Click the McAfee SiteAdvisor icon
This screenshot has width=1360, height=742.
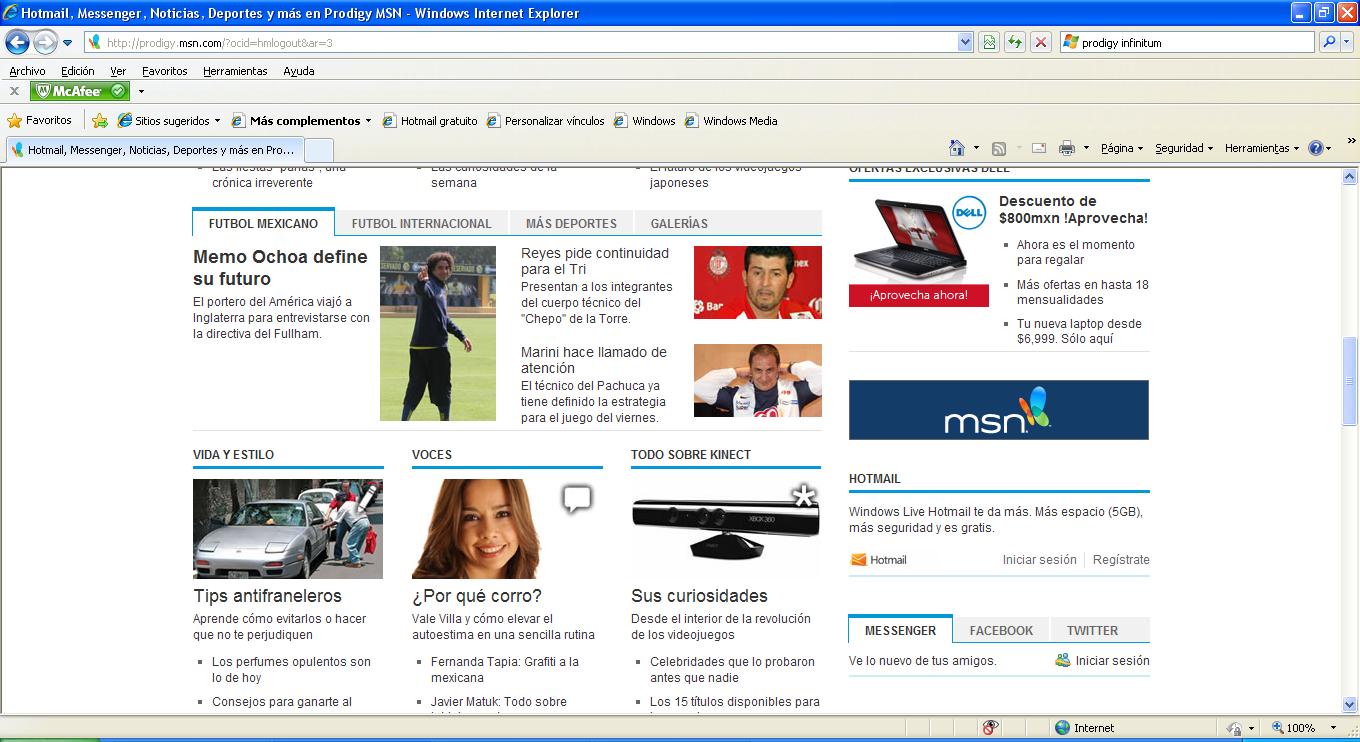[x=79, y=90]
